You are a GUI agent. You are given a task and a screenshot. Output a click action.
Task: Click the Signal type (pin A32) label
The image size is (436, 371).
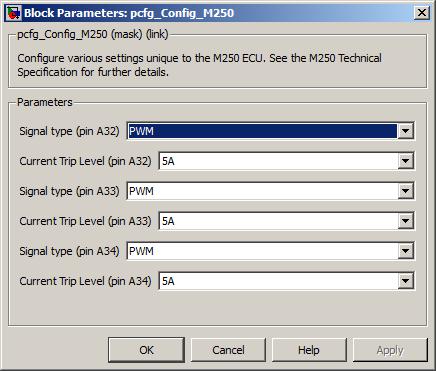(69, 131)
